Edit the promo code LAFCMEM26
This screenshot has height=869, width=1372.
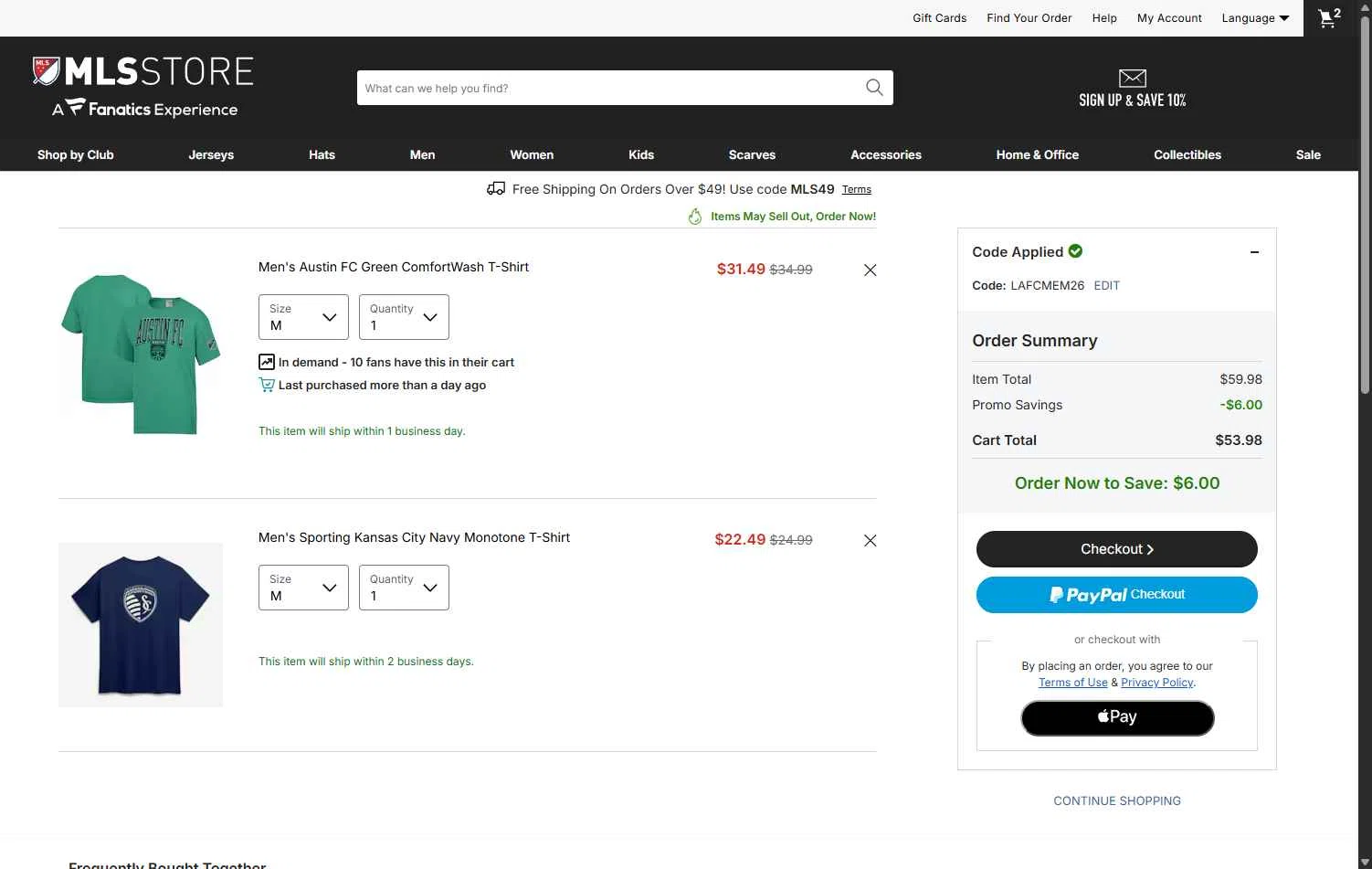[x=1106, y=285]
